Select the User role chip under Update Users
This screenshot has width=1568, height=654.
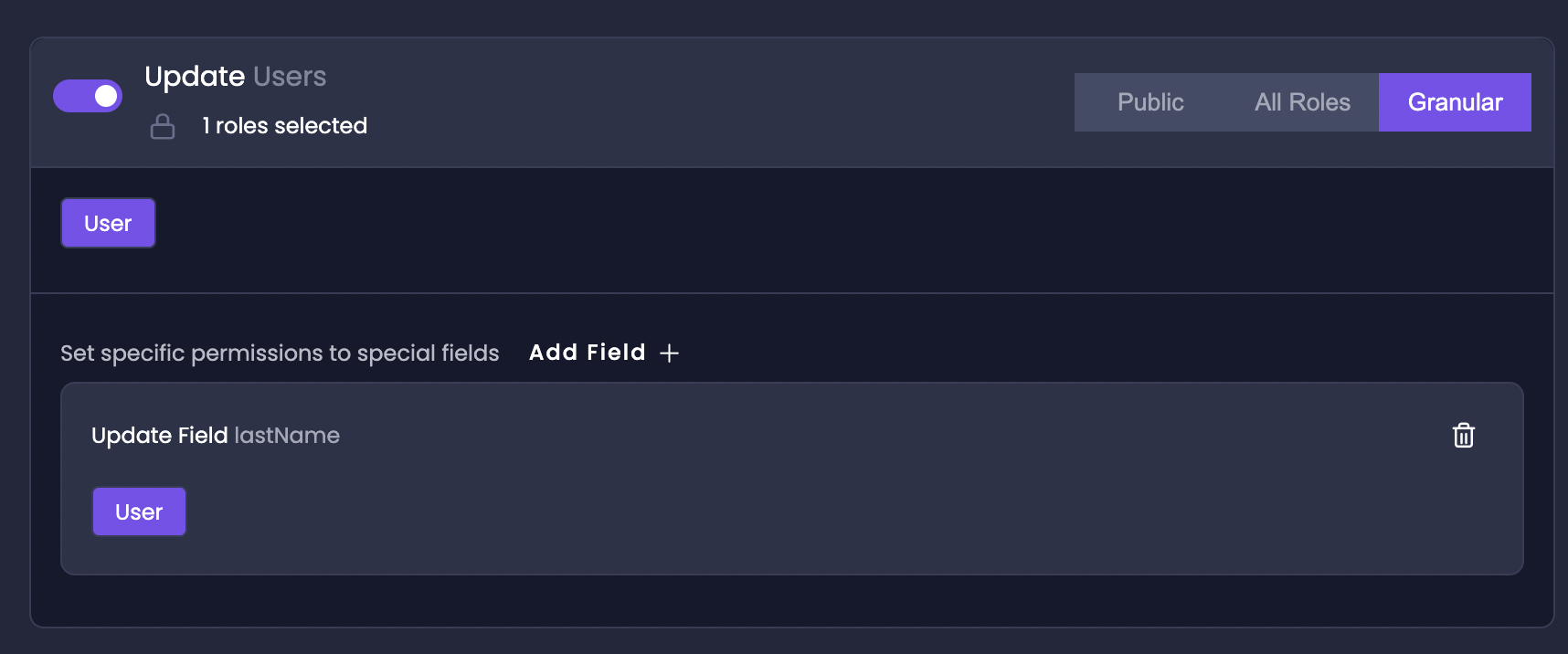click(108, 222)
